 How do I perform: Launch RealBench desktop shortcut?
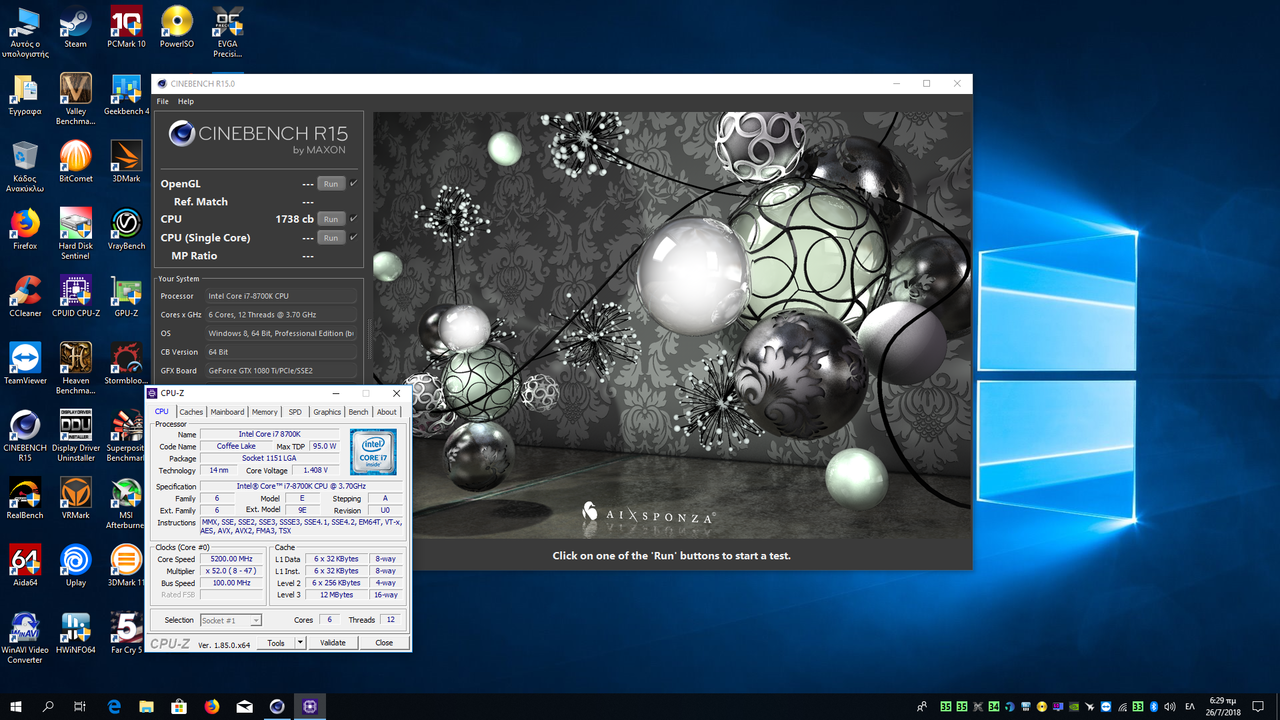[25, 498]
